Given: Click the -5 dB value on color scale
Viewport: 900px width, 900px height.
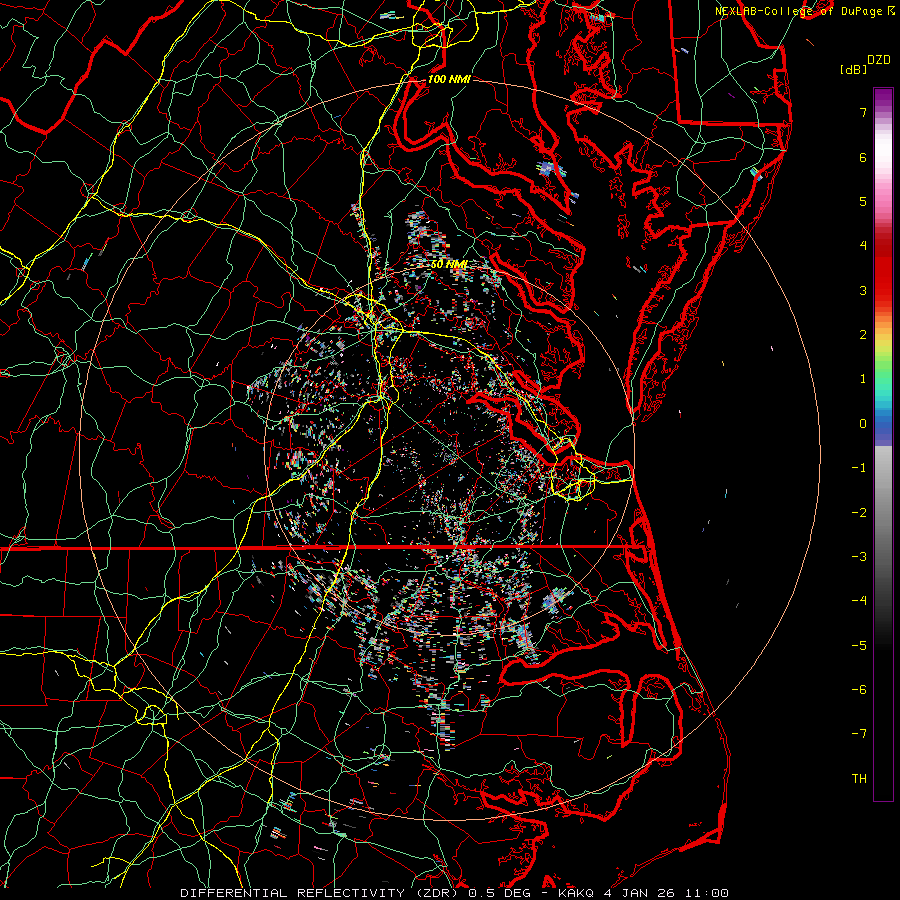Looking at the screenshot, I should point(859,646).
